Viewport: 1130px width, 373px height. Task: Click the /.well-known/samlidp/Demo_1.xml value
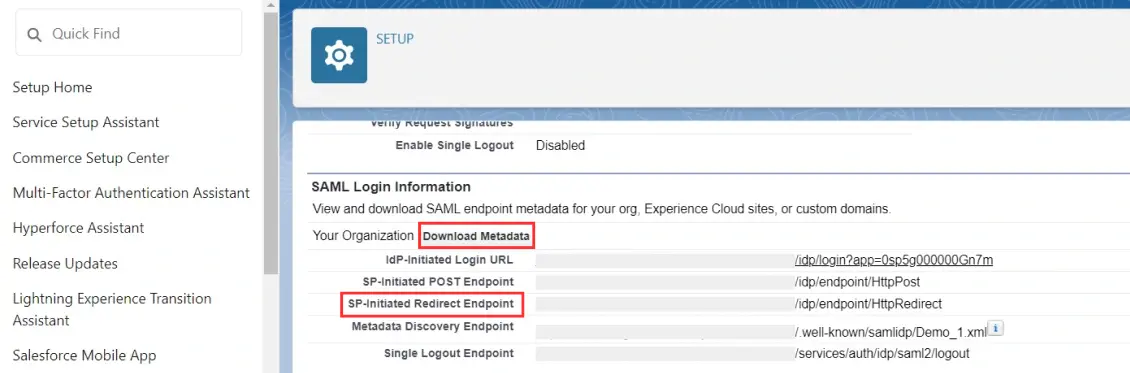click(890, 332)
